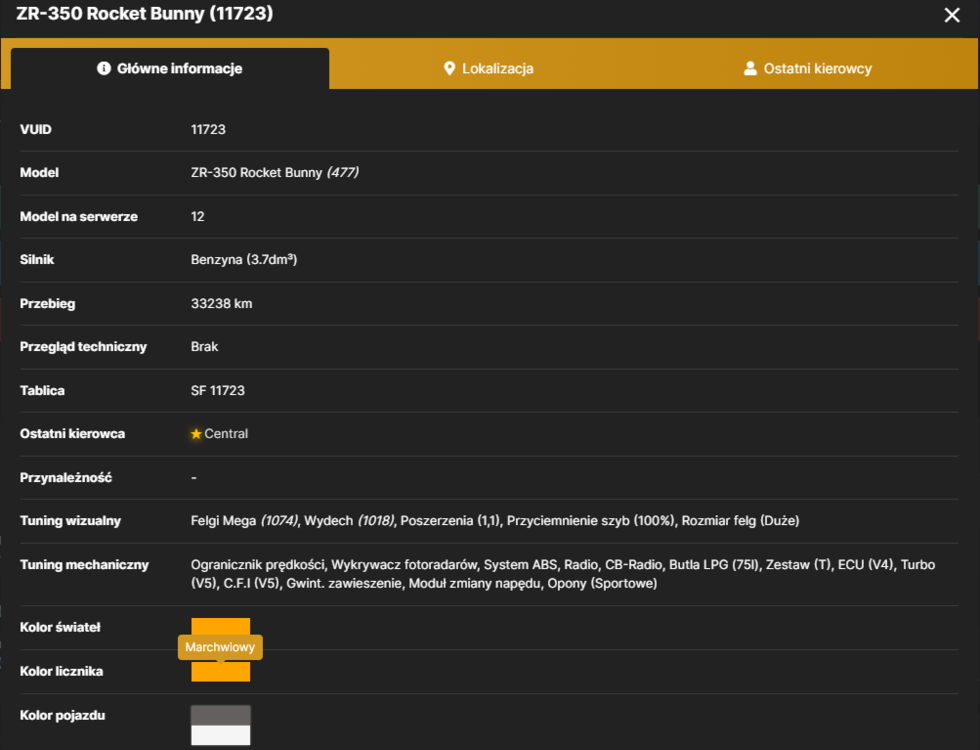
Task: Click the gold star beside Central
Action: tap(196, 434)
